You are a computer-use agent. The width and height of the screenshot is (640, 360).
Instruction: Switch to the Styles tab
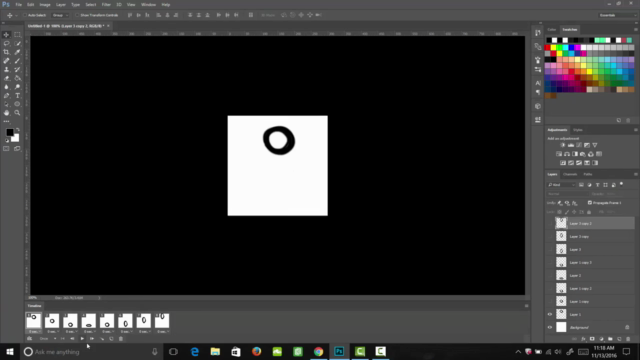(x=578, y=130)
